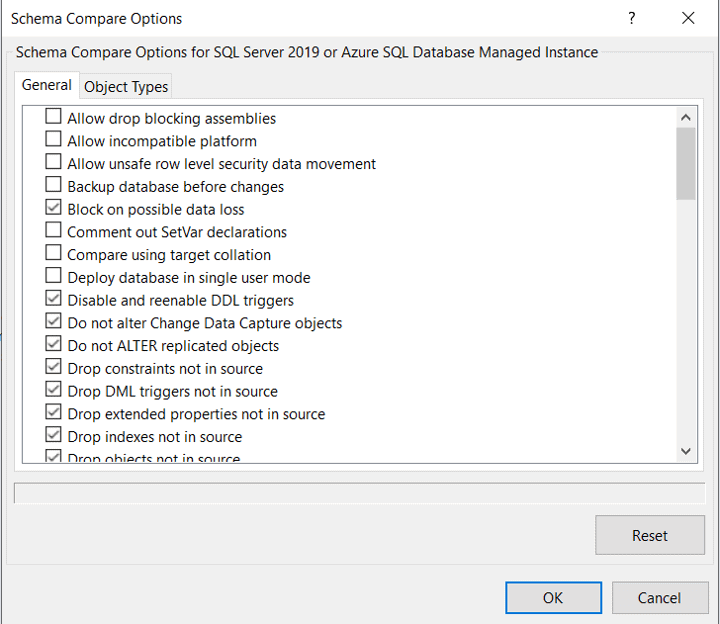Cancel the options dialog
The image size is (720, 624).
660,597
